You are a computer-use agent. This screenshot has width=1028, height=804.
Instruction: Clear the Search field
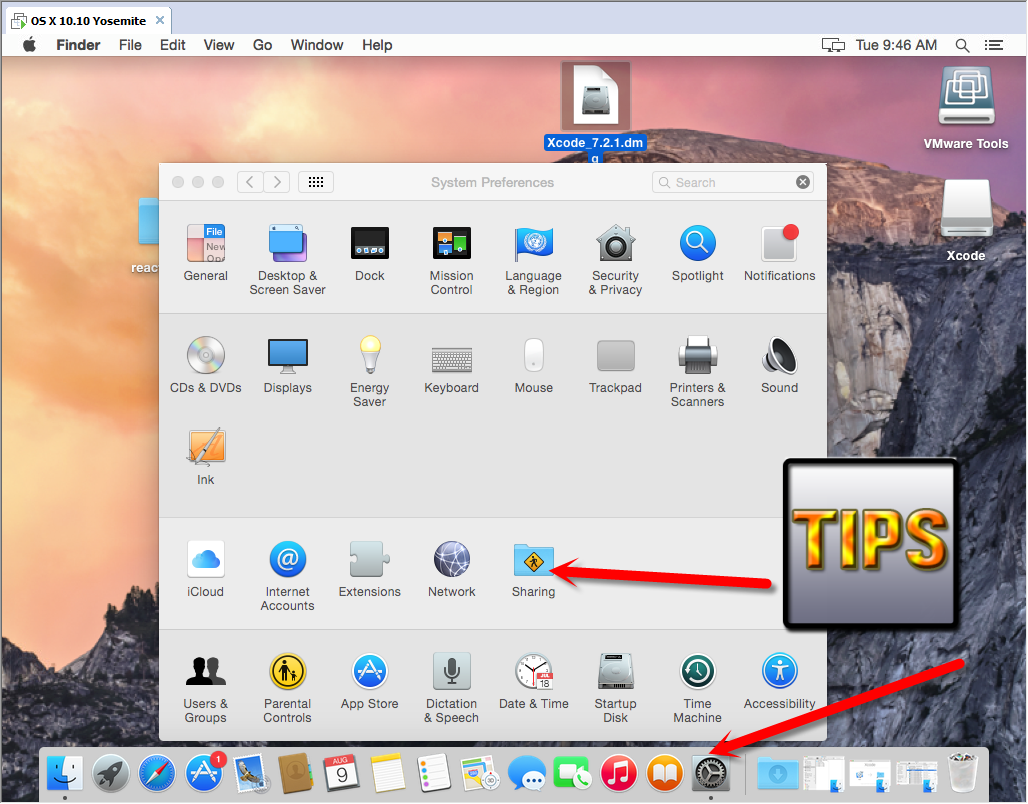pos(803,181)
